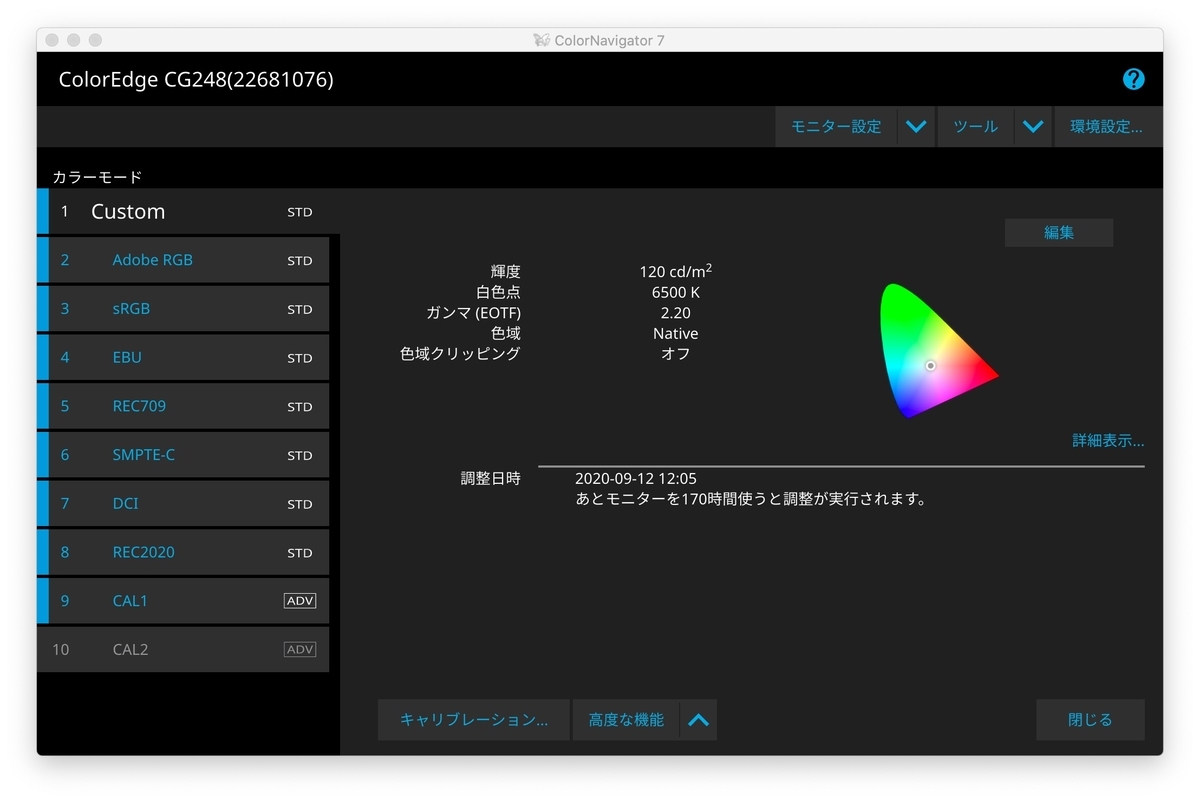Click the white point marker in gamut diagram
This screenshot has height=801, width=1200.
(x=930, y=366)
